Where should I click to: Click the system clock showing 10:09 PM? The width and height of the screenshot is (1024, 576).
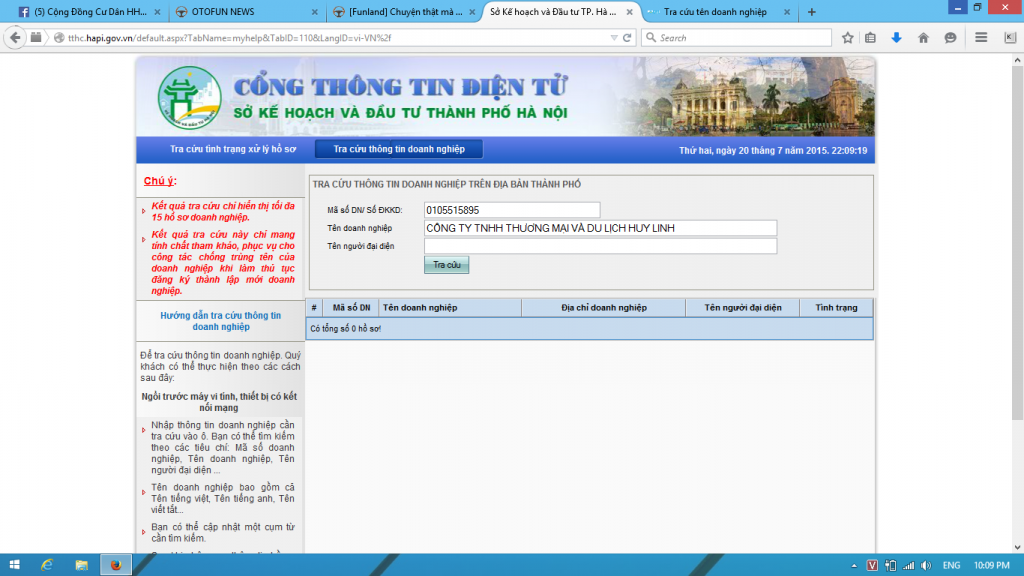coord(991,566)
